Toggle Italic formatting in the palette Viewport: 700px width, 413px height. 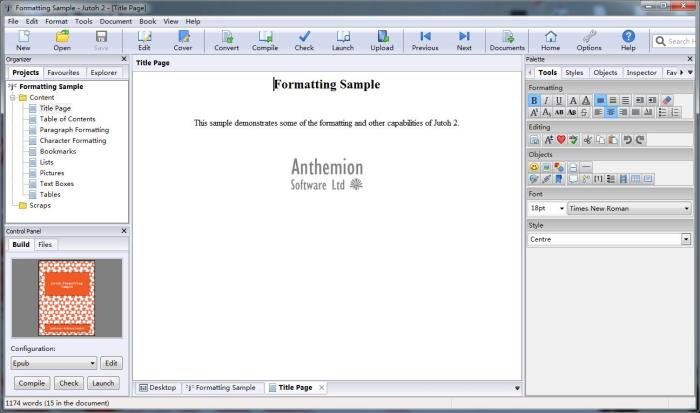point(546,100)
